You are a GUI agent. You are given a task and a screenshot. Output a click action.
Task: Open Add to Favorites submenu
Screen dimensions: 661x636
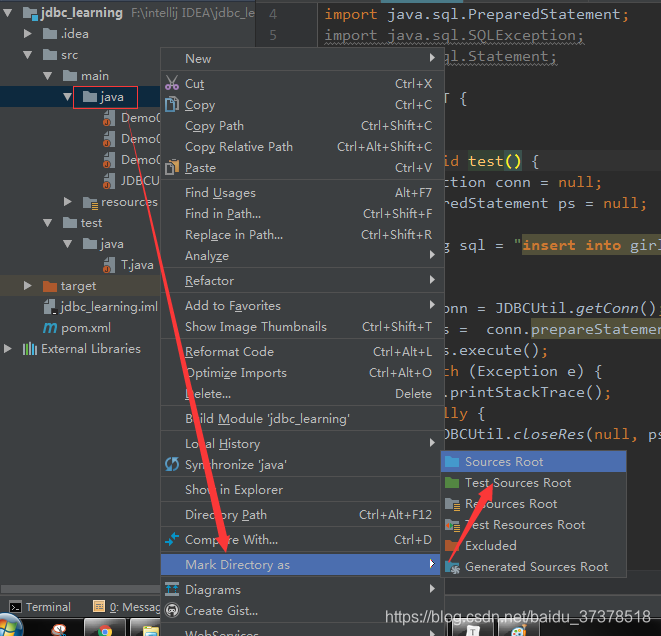click(x=302, y=306)
